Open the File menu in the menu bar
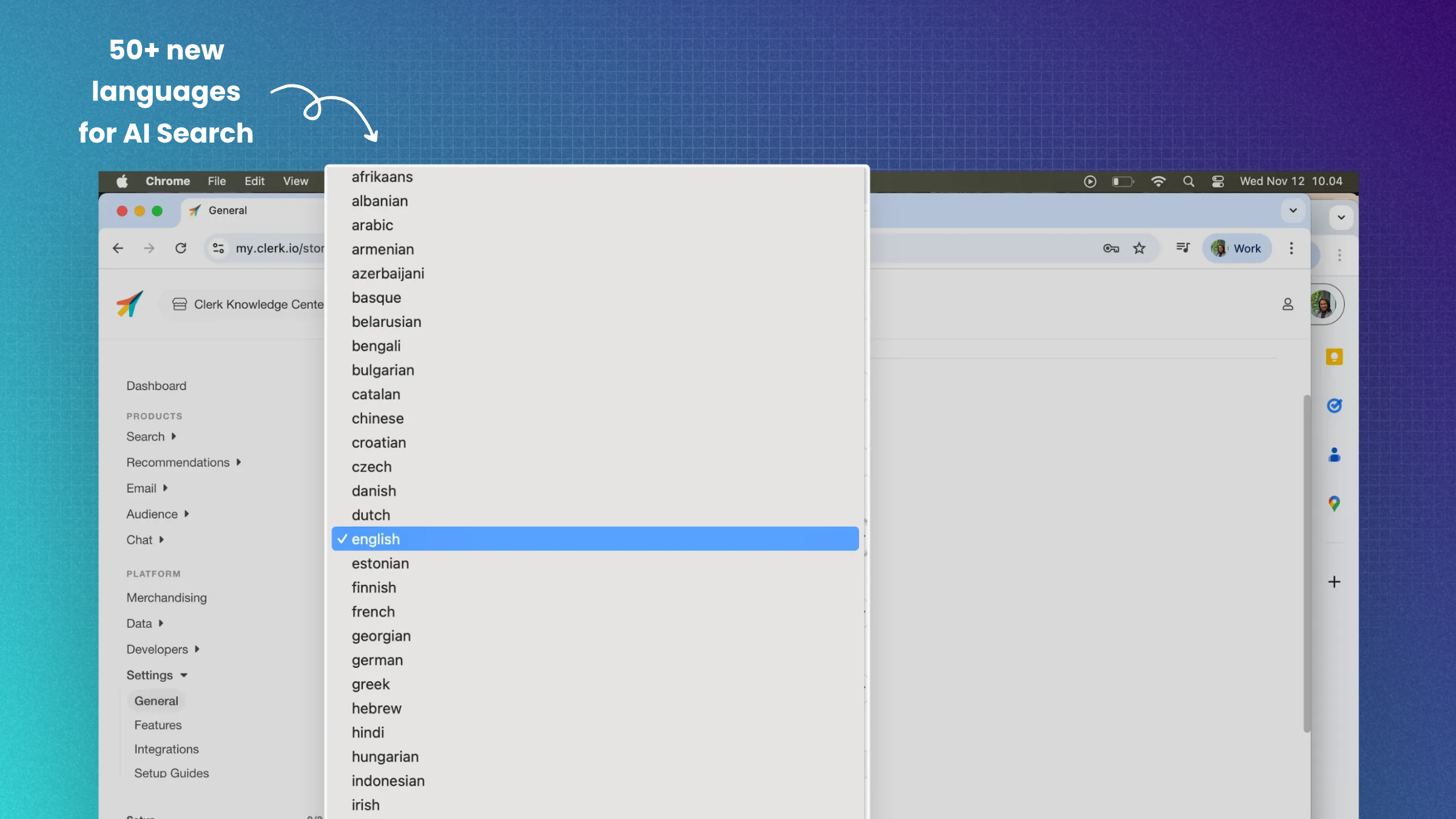This screenshot has width=1456, height=819. 216,181
